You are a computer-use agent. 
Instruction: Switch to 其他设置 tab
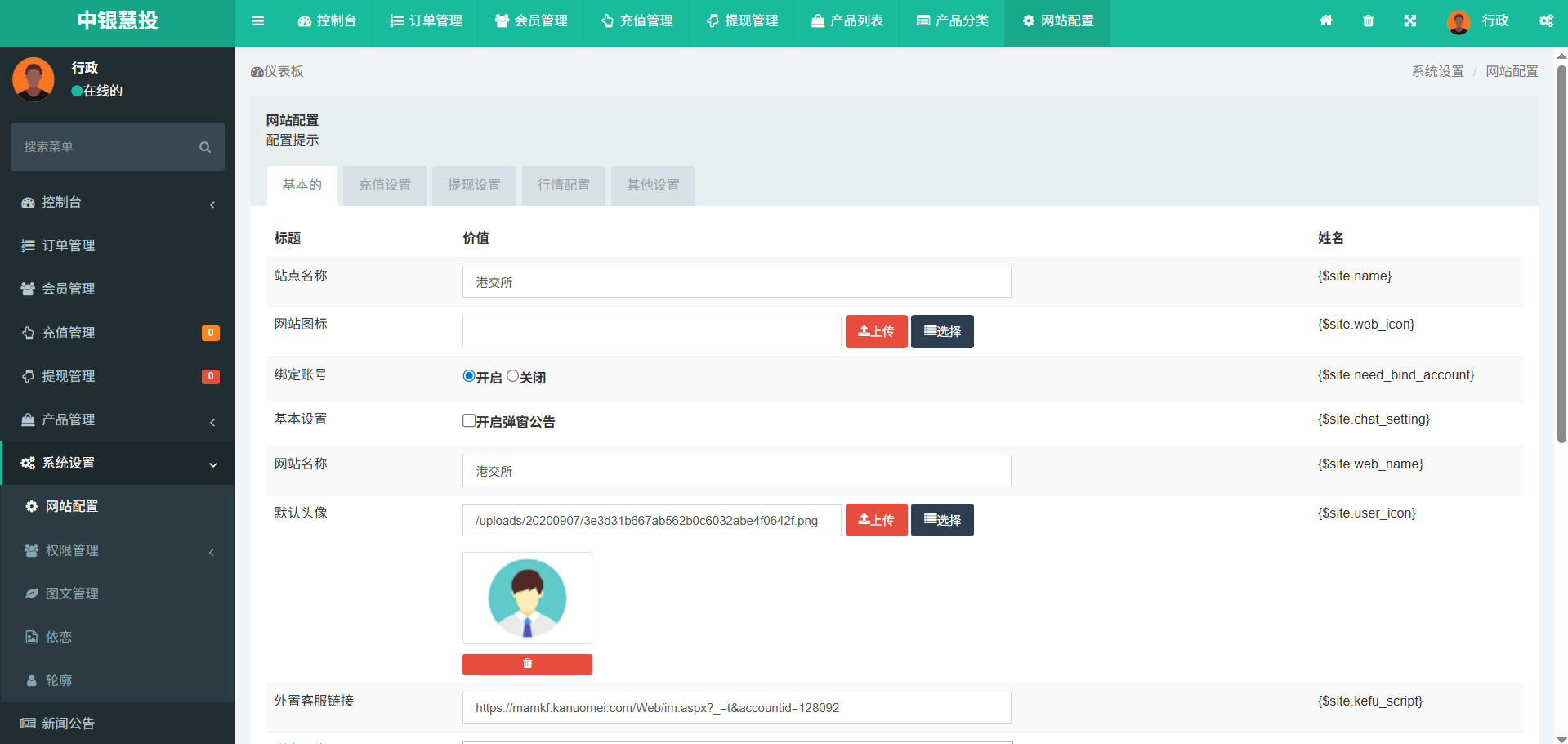pos(653,186)
